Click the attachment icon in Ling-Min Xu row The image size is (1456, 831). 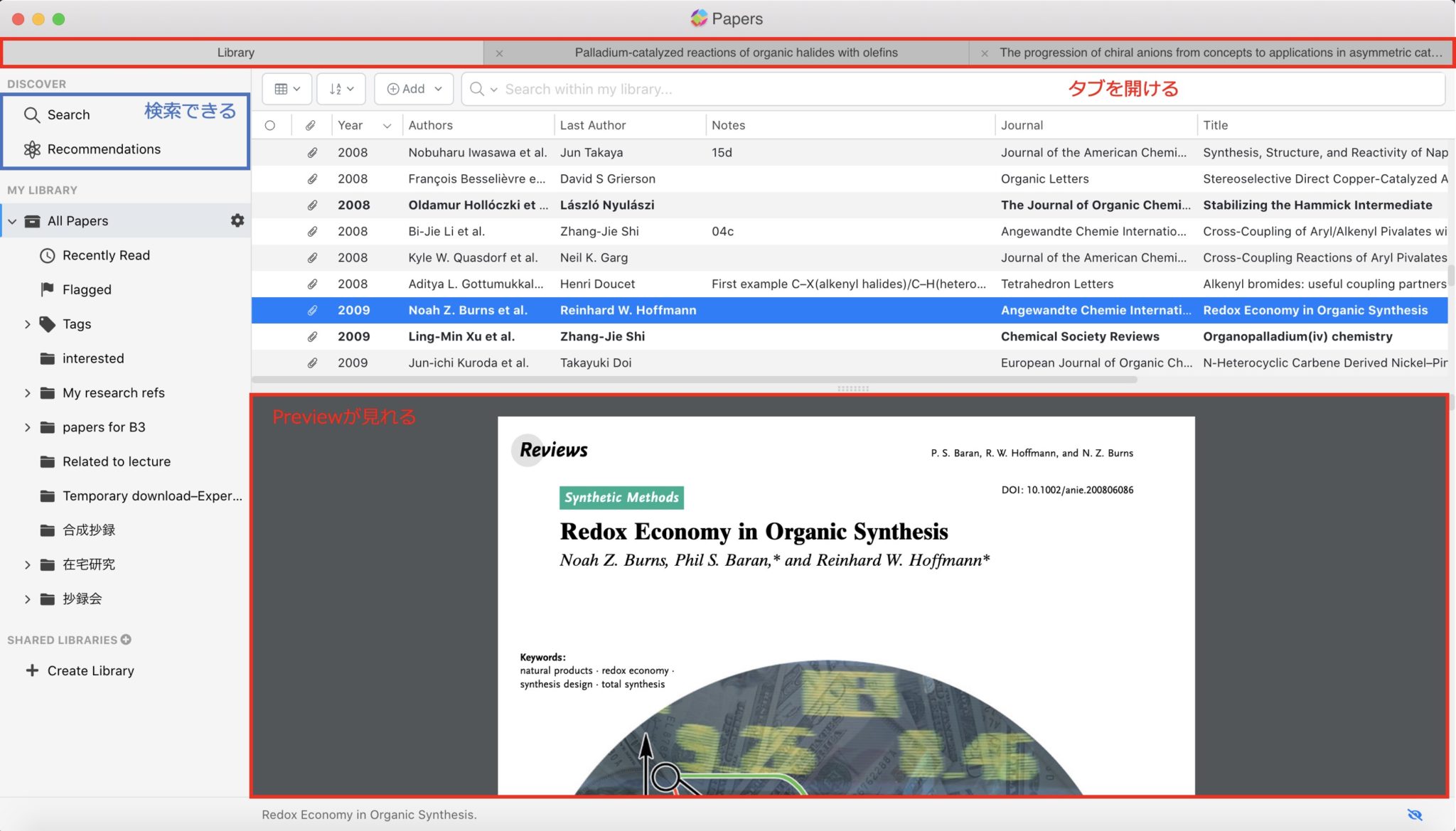pyautogui.click(x=312, y=336)
